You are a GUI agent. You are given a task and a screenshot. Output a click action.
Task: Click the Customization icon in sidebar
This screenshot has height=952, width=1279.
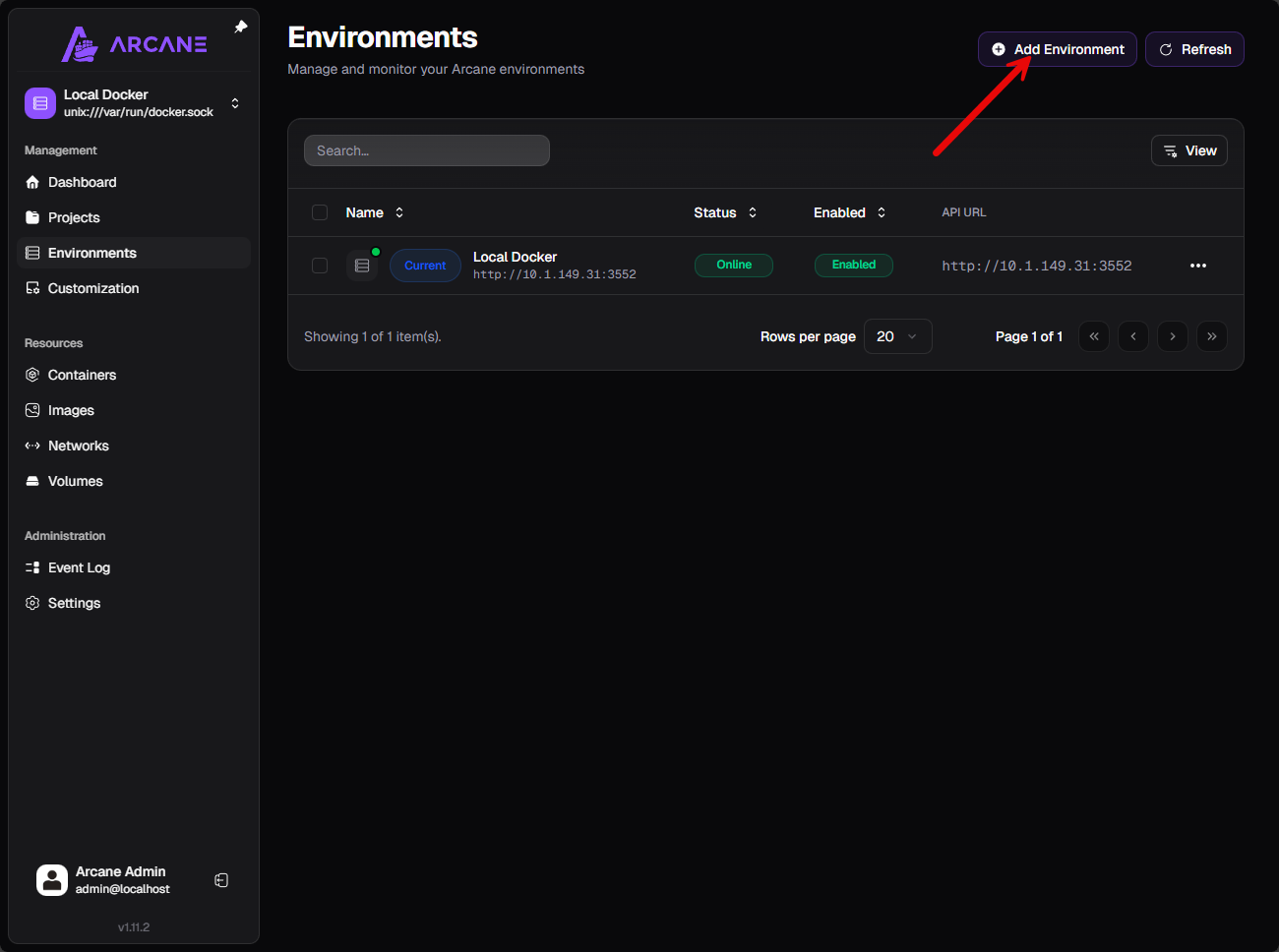tap(32, 288)
